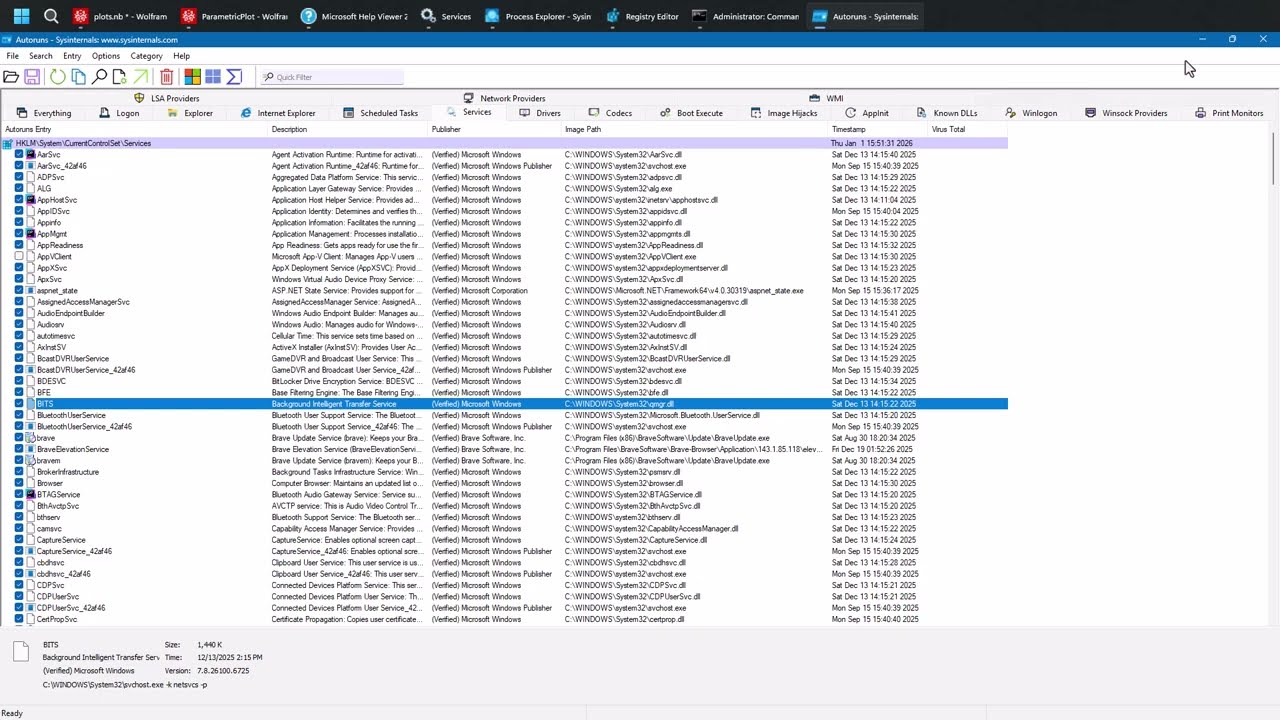Viewport: 1280px width, 720px height.
Task: Switch to Registry Editor on the taskbar
Action: pos(642,16)
